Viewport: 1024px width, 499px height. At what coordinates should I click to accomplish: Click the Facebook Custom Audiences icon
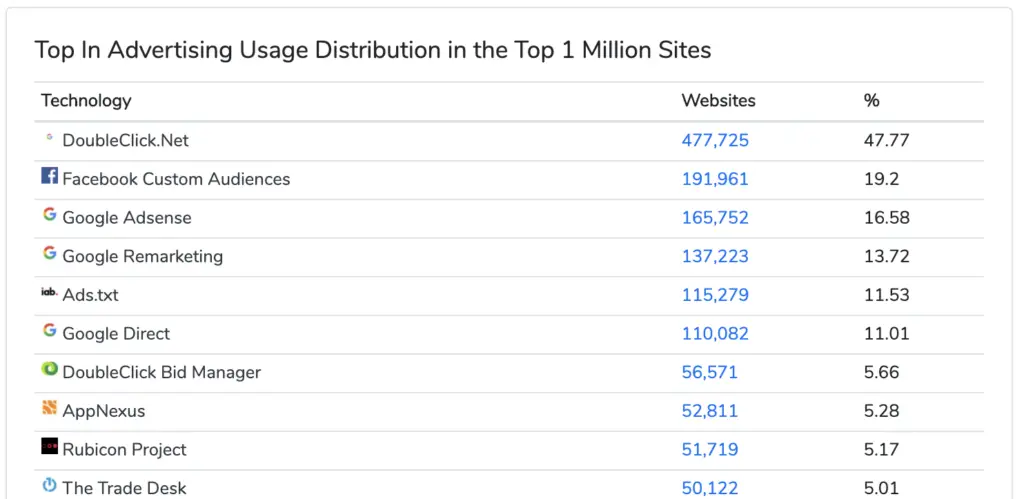coord(50,175)
